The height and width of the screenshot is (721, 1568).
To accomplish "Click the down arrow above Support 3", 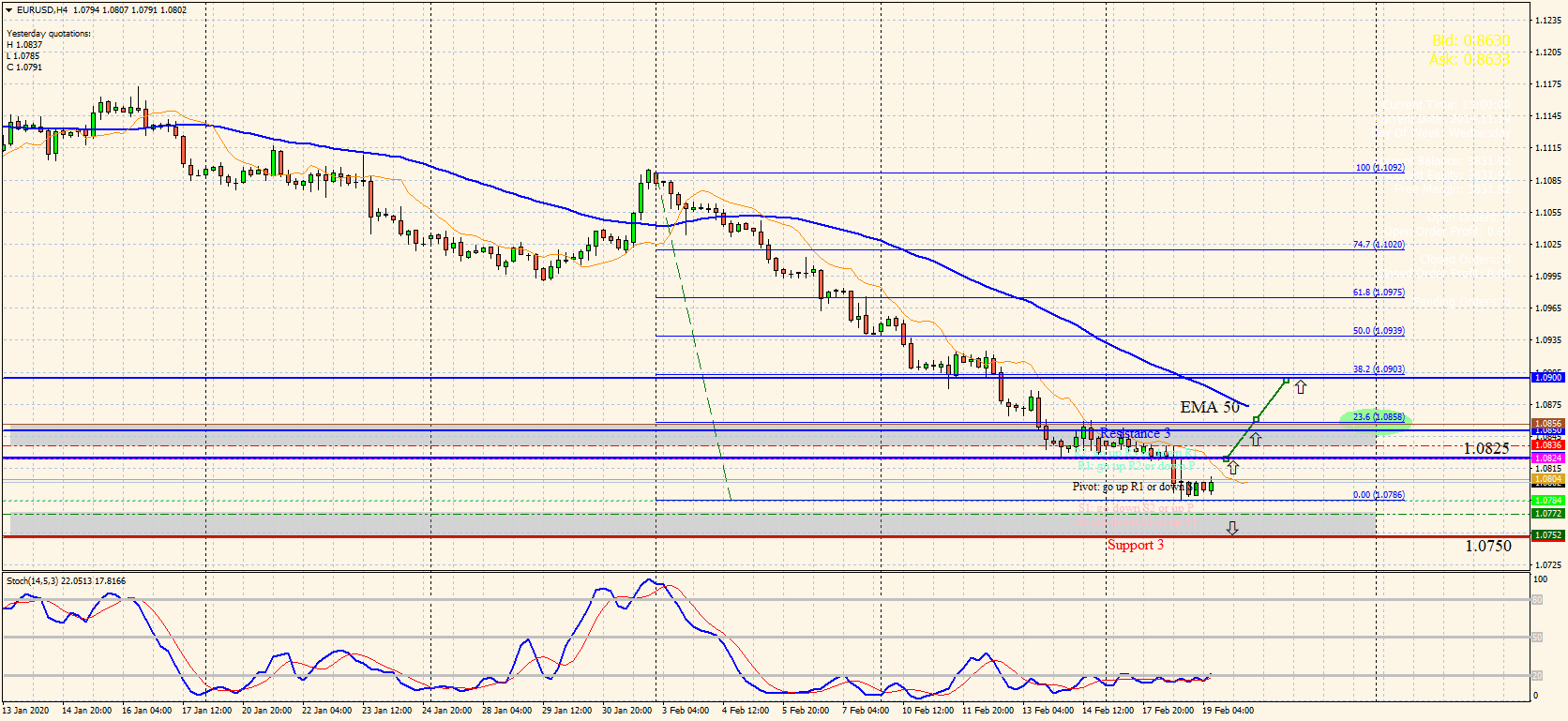I will coord(1232,528).
